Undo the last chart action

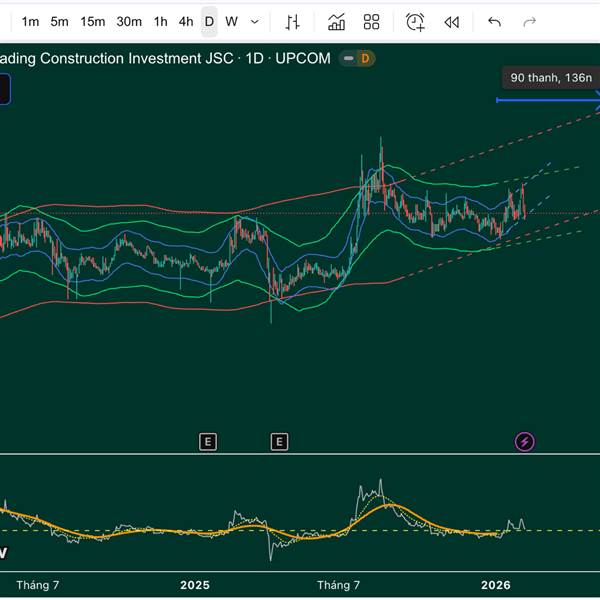(x=494, y=21)
